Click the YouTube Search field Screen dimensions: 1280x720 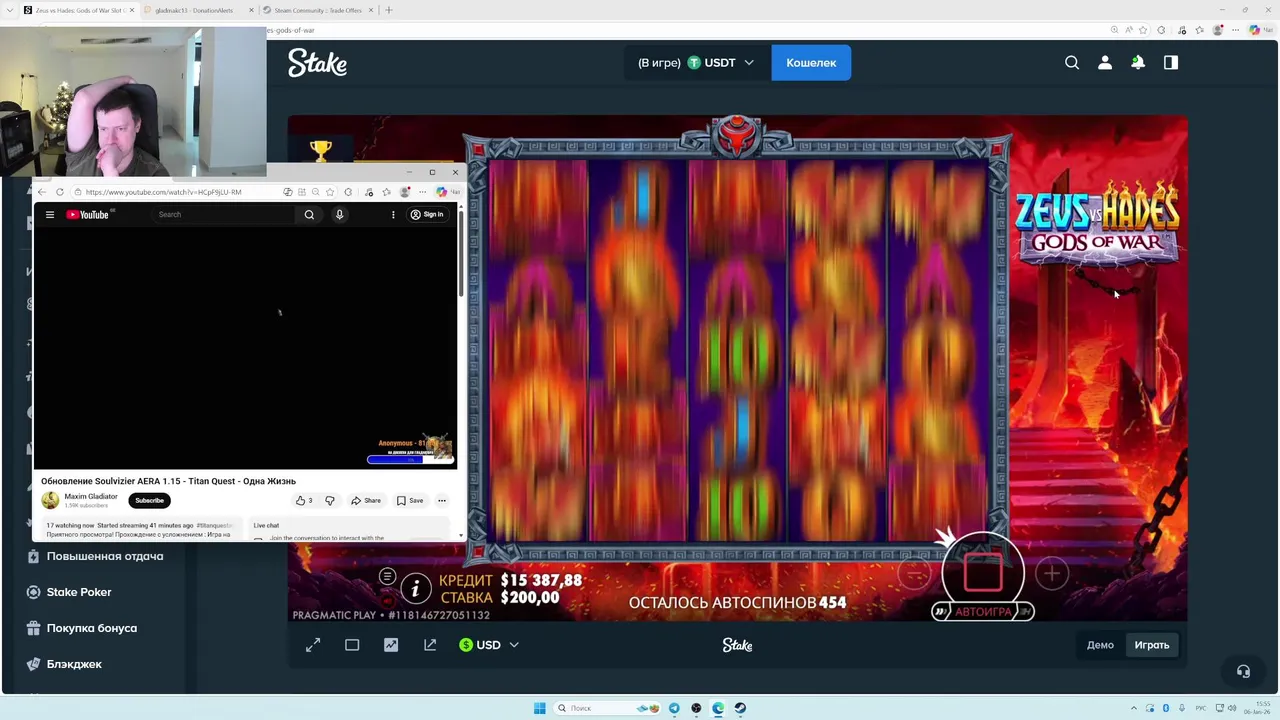[224, 214]
